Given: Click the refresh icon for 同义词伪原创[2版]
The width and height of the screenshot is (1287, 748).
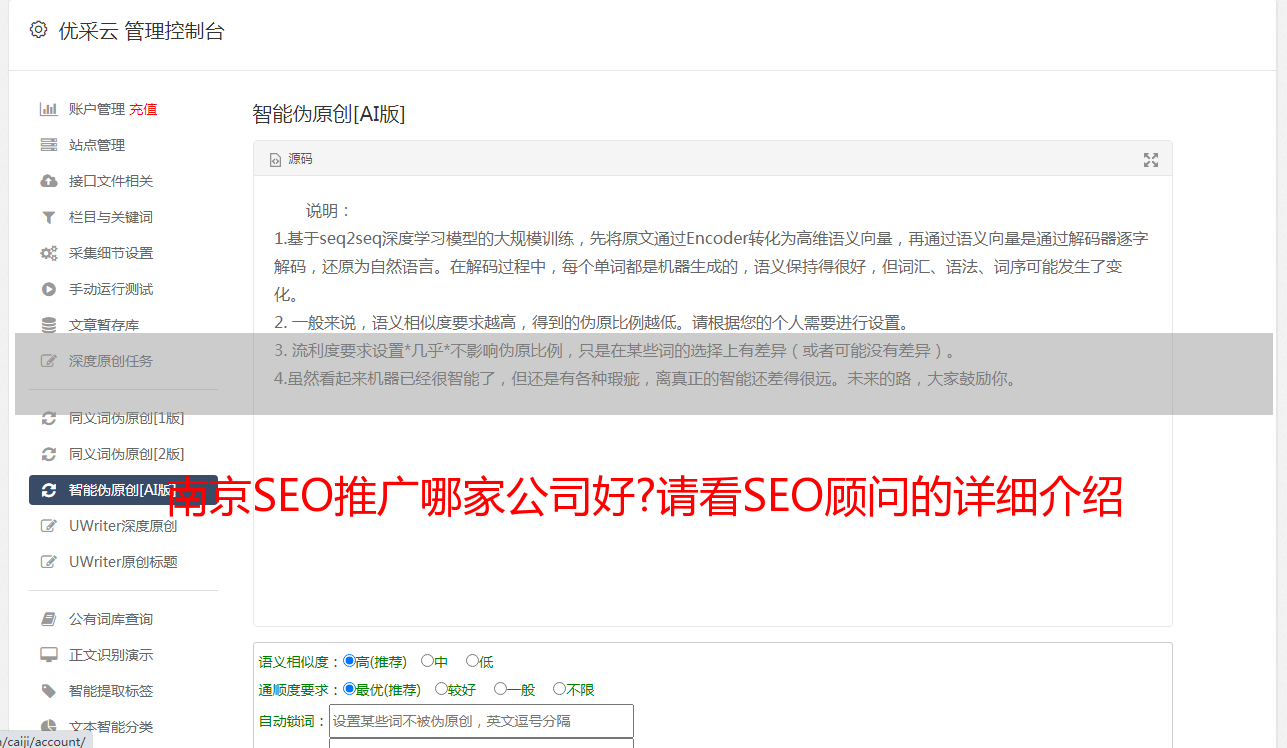Looking at the screenshot, I should 48,454.
